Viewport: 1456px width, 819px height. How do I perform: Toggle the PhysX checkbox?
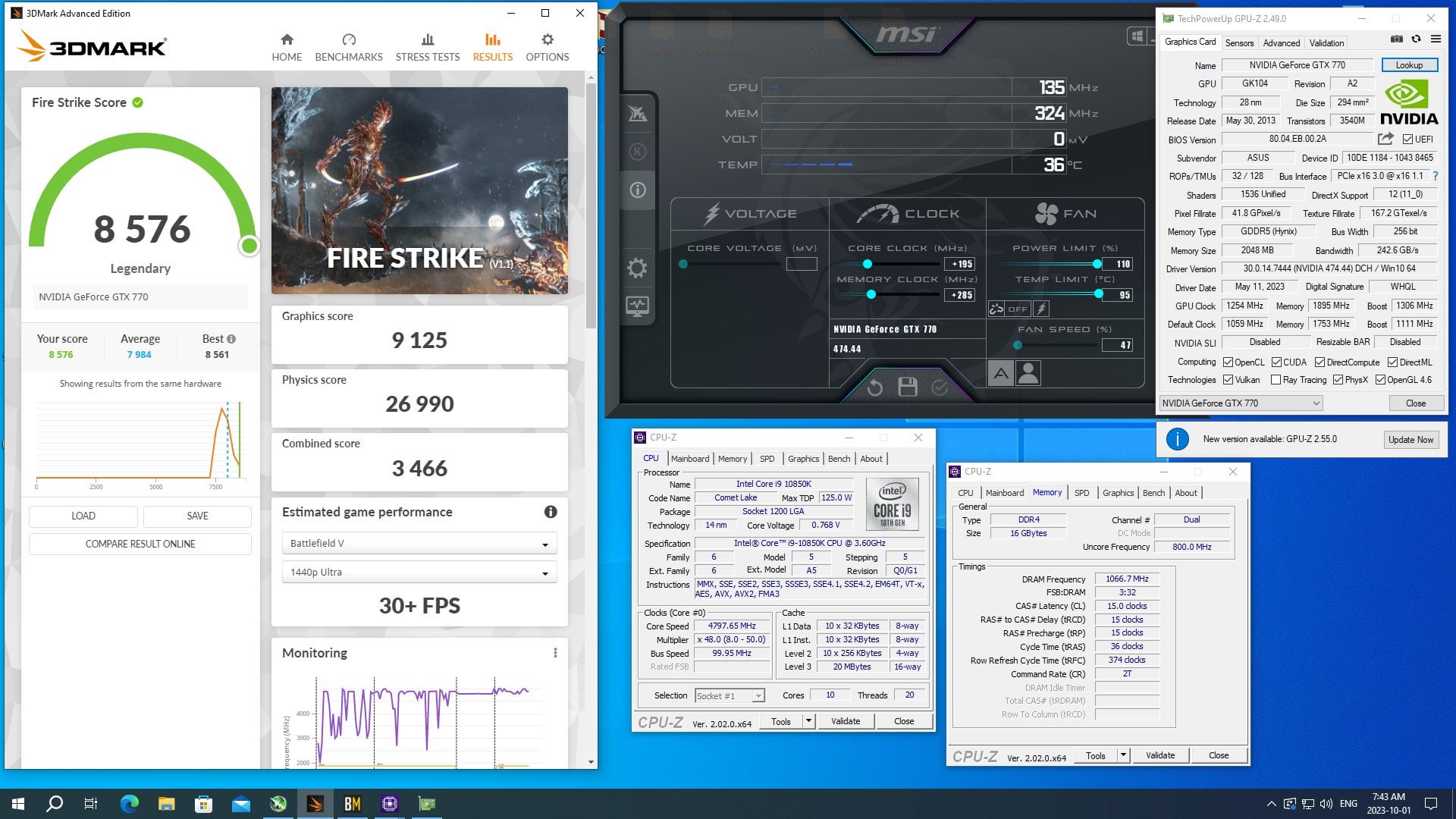click(1338, 380)
